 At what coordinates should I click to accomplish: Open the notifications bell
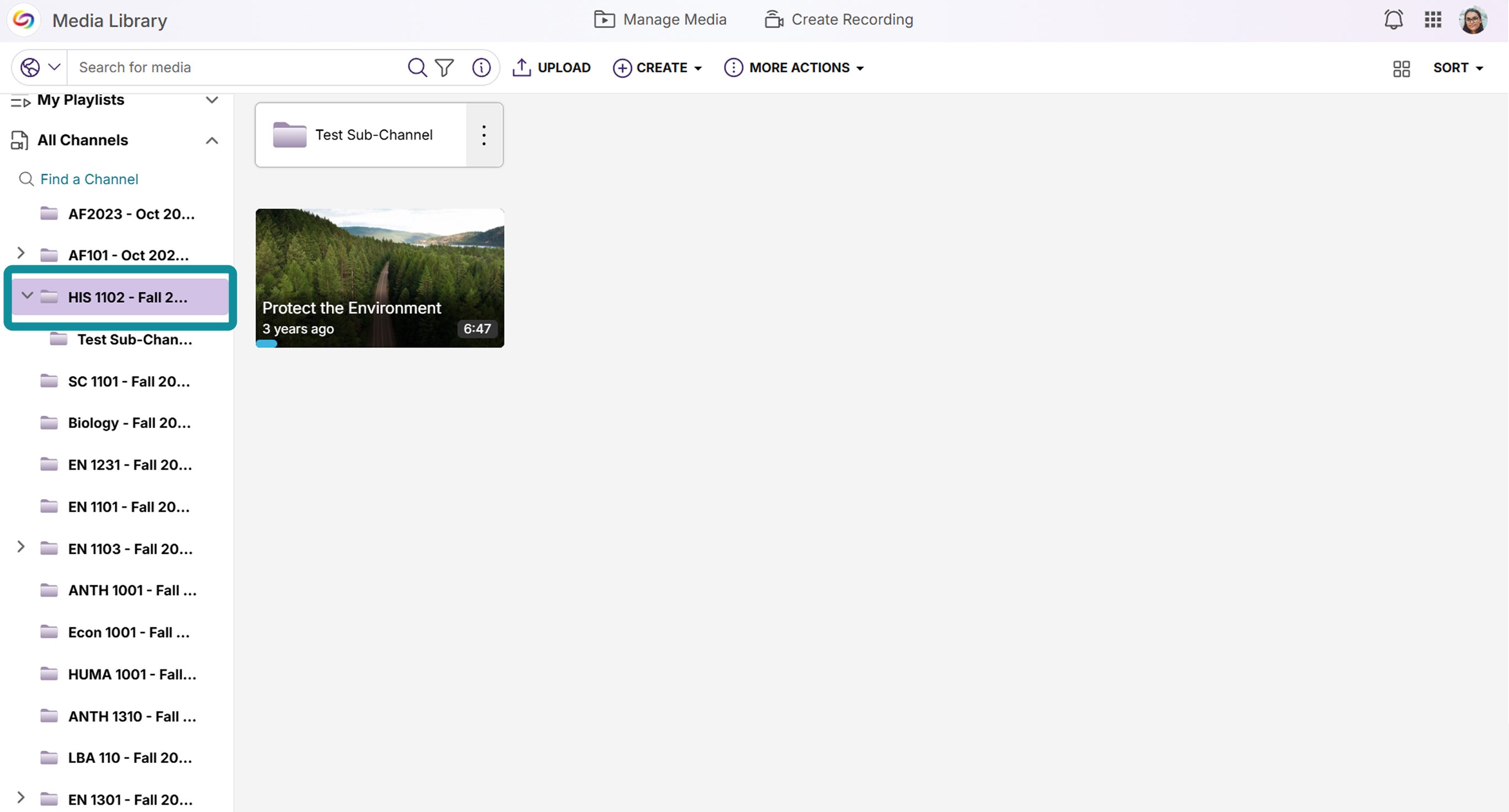(x=1394, y=20)
